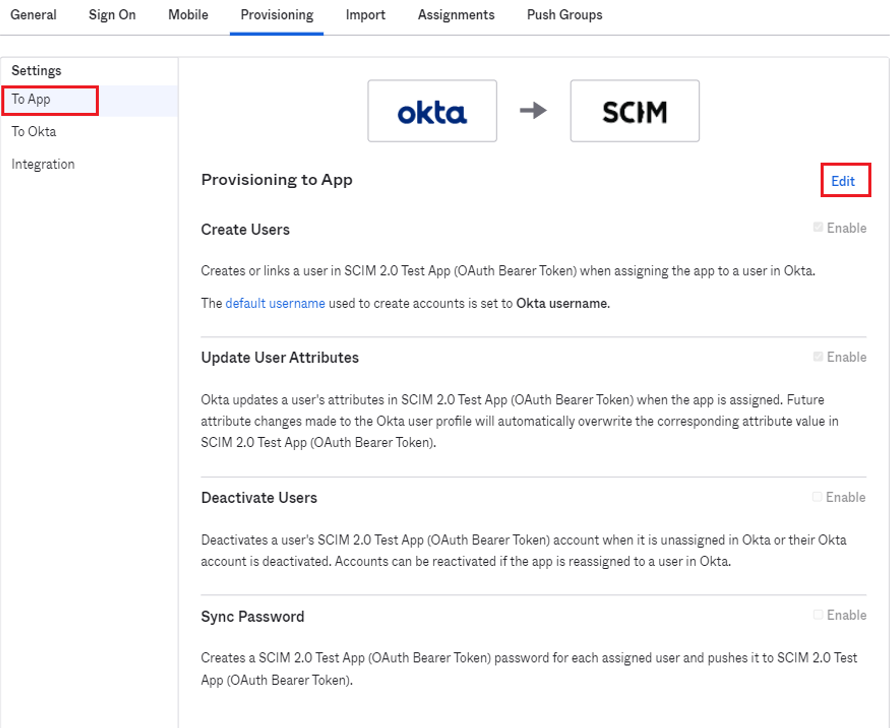
Task: Click the bold Okta username text
Action: click(562, 304)
